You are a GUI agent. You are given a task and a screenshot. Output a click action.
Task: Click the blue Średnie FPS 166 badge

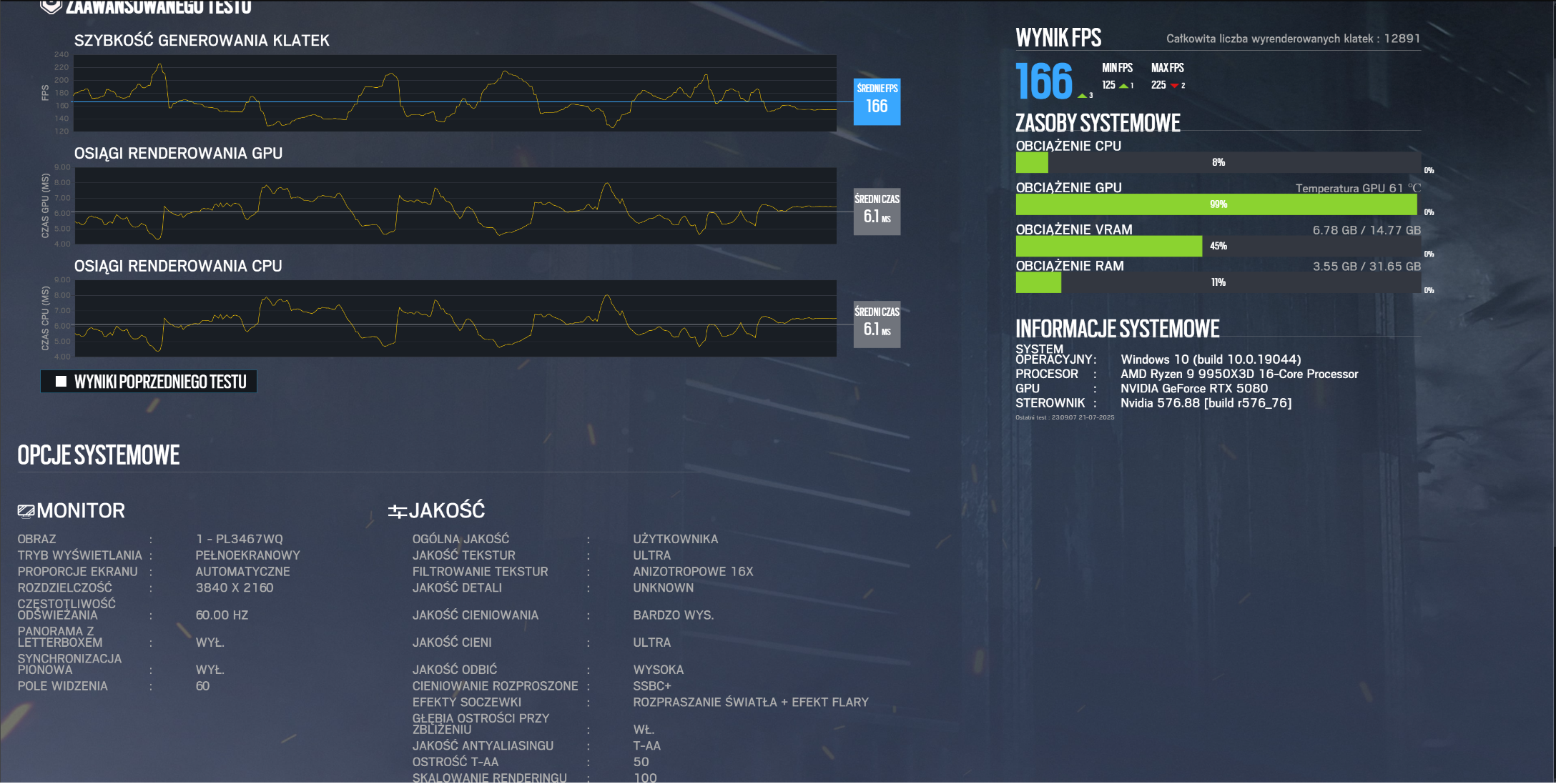coord(877,101)
